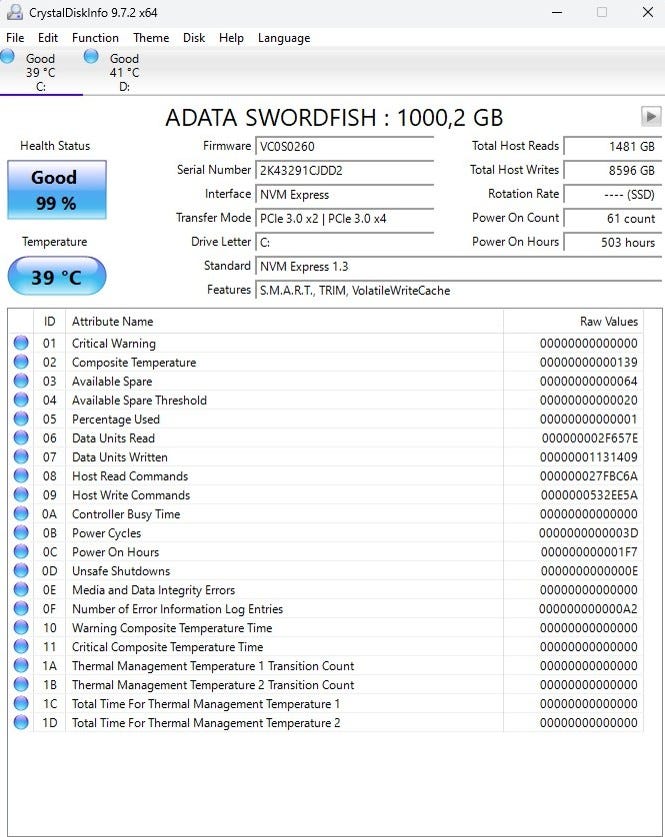
Task: Click the Features field
Action: (x=458, y=290)
